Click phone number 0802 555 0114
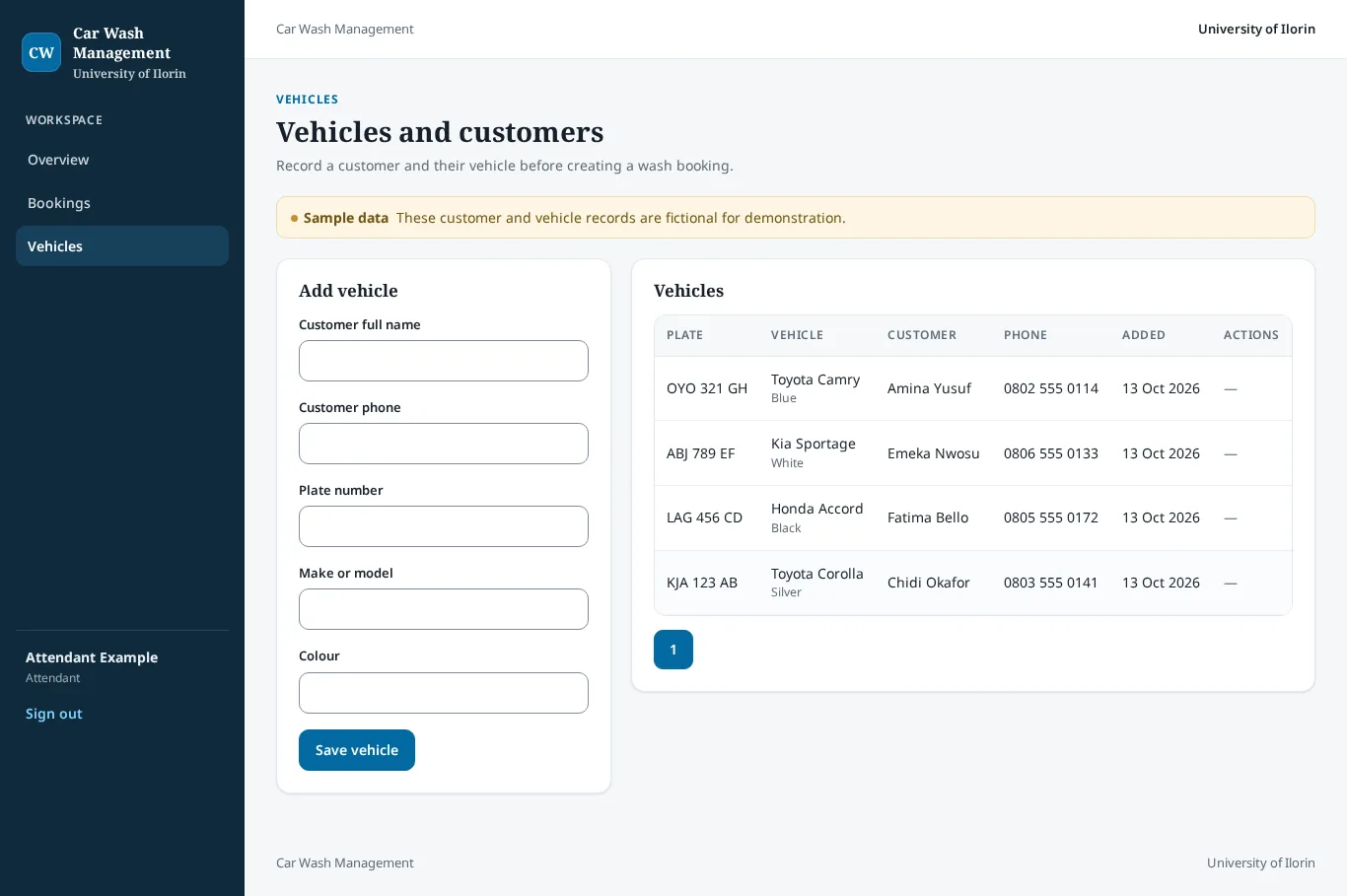 click(x=1051, y=388)
